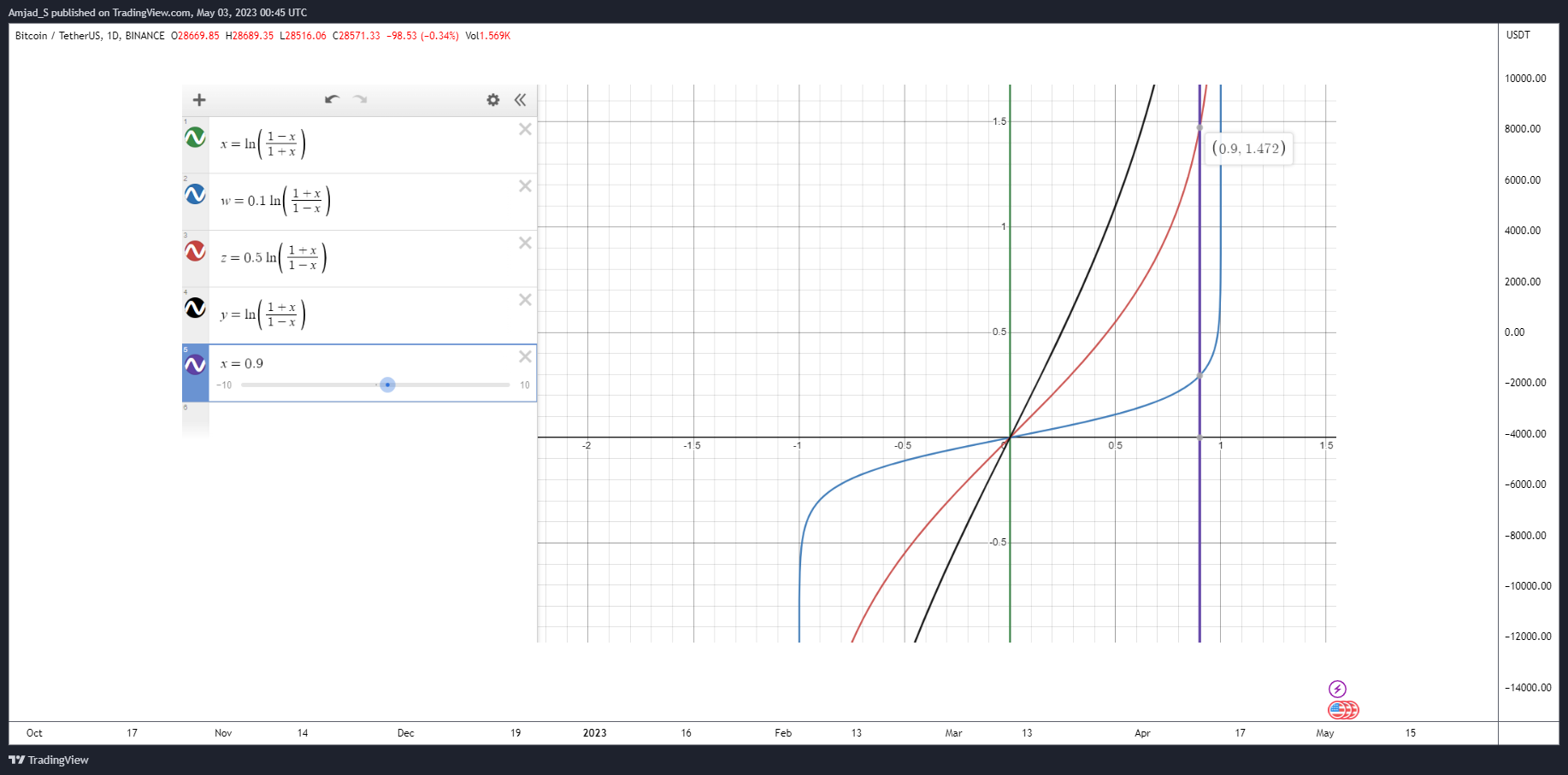Collapse the expression list panel
The height and width of the screenshot is (775, 1568).
[520, 100]
